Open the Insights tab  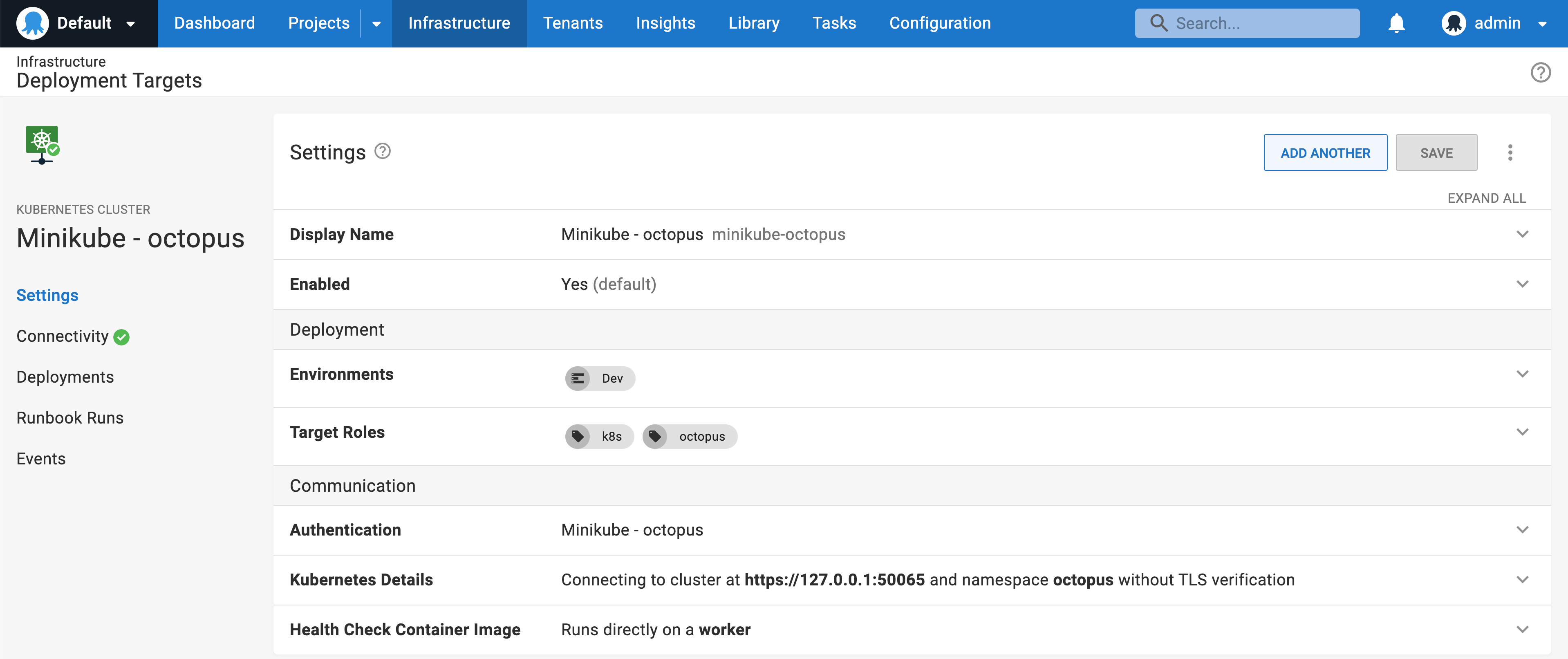(665, 23)
